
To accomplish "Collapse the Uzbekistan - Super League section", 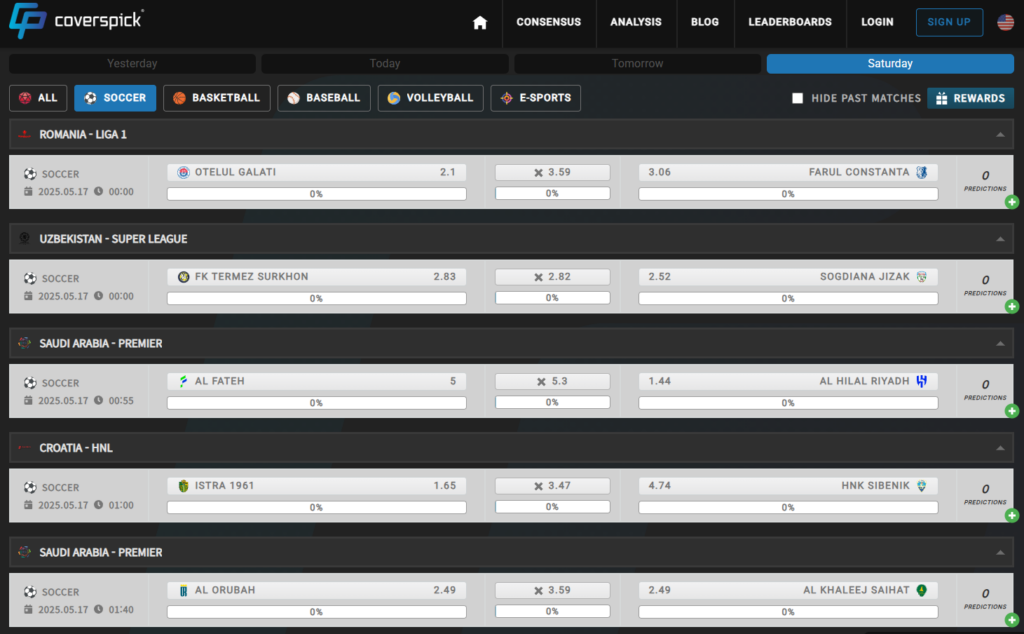I will (1000, 239).
